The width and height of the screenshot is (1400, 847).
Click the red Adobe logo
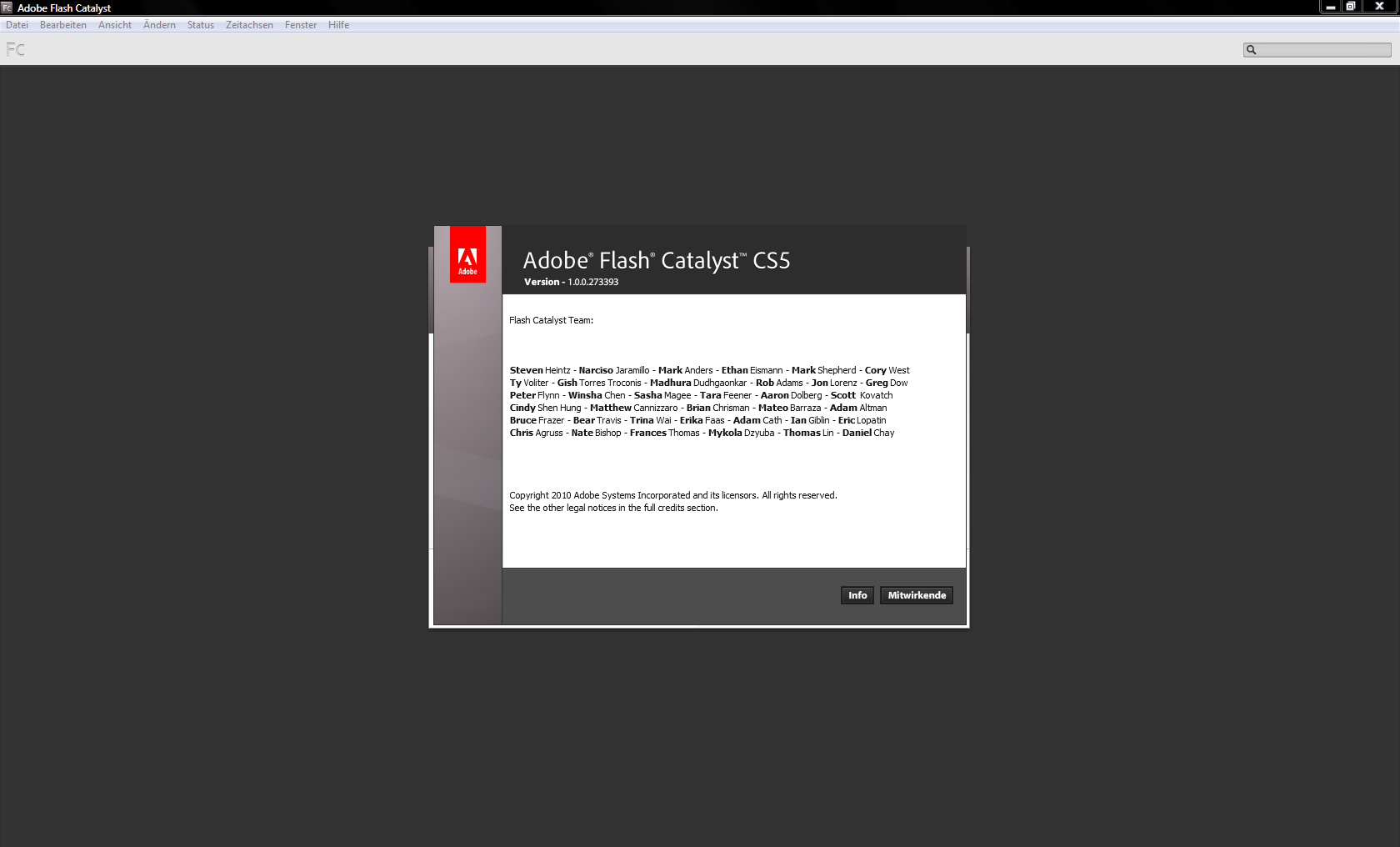coord(467,254)
